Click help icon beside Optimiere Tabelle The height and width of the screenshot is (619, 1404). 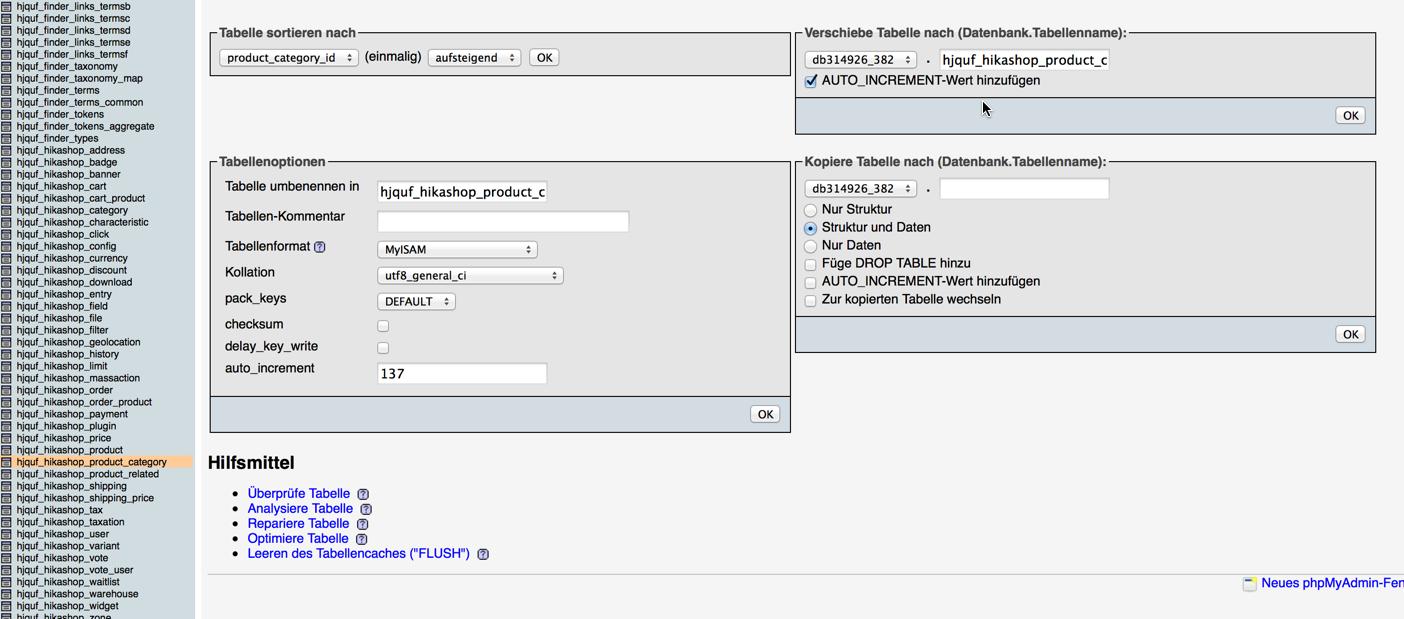pyautogui.click(x=361, y=539)
